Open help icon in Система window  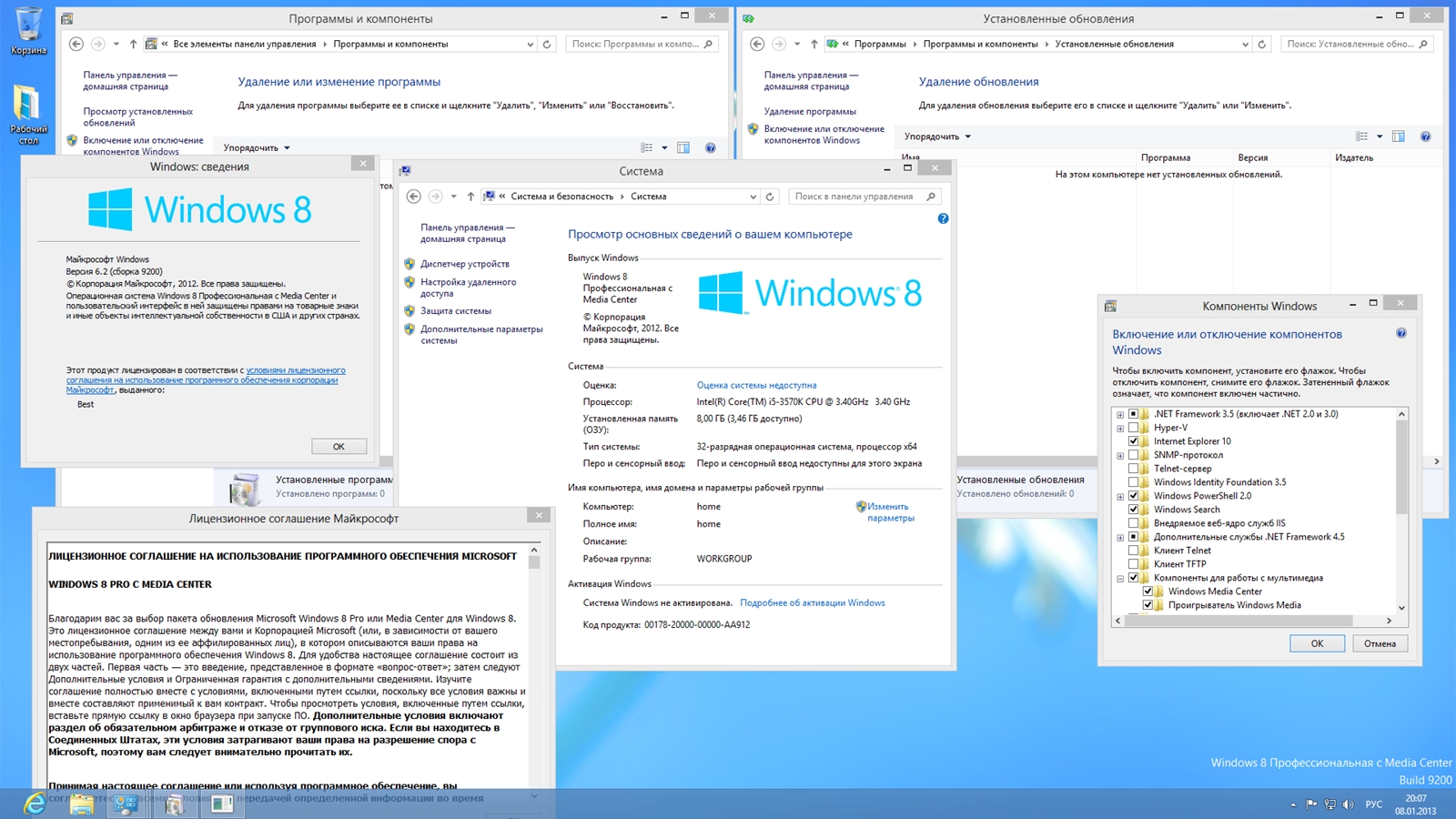[x=943, y=218]
